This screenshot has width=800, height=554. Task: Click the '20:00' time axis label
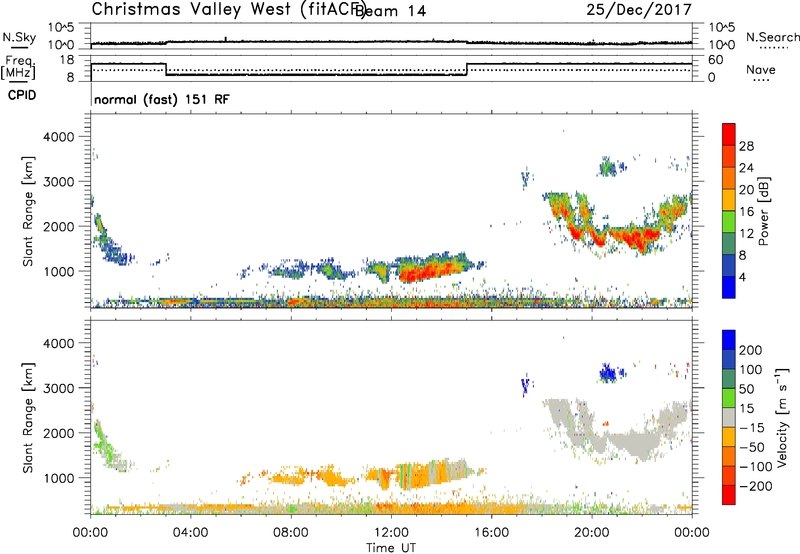(x=591, y=533)
